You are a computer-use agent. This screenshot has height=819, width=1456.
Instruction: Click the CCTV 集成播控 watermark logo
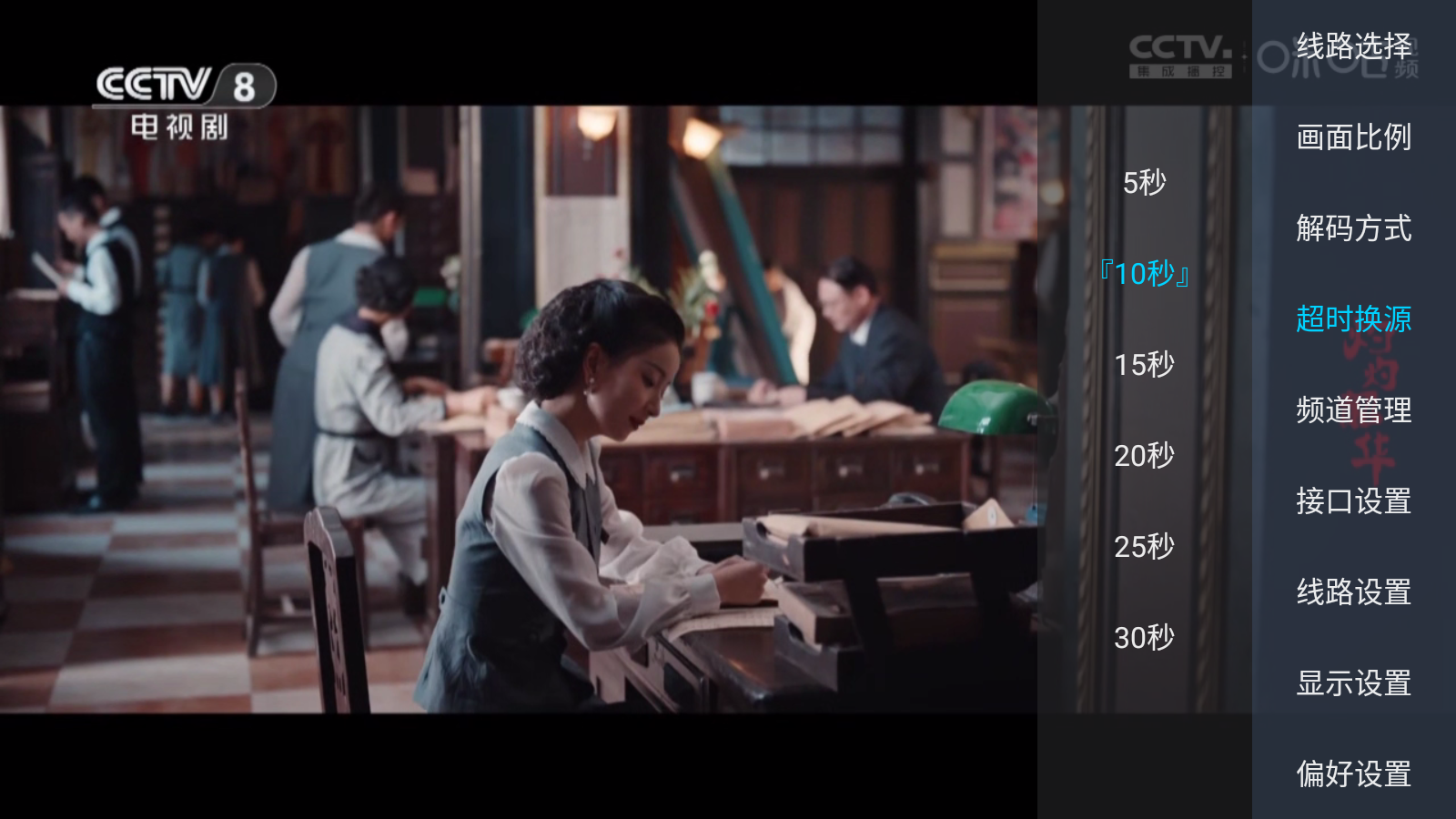point(1178,55)
